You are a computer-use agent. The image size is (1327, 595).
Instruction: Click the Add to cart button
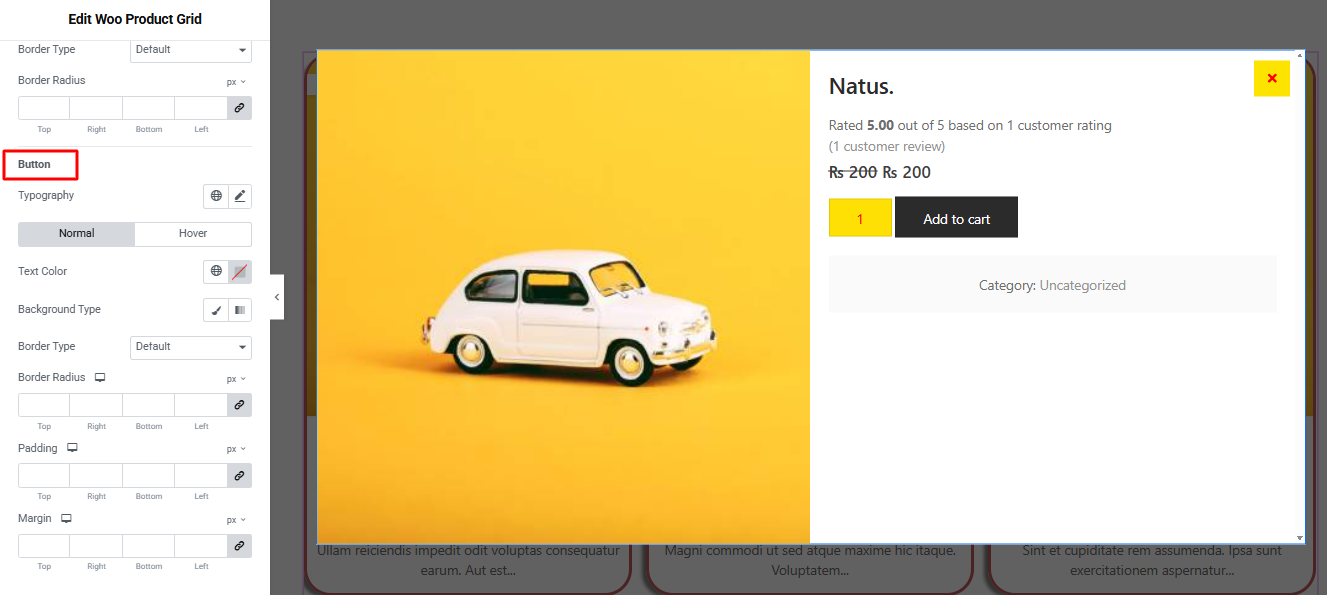click(956, 218)
